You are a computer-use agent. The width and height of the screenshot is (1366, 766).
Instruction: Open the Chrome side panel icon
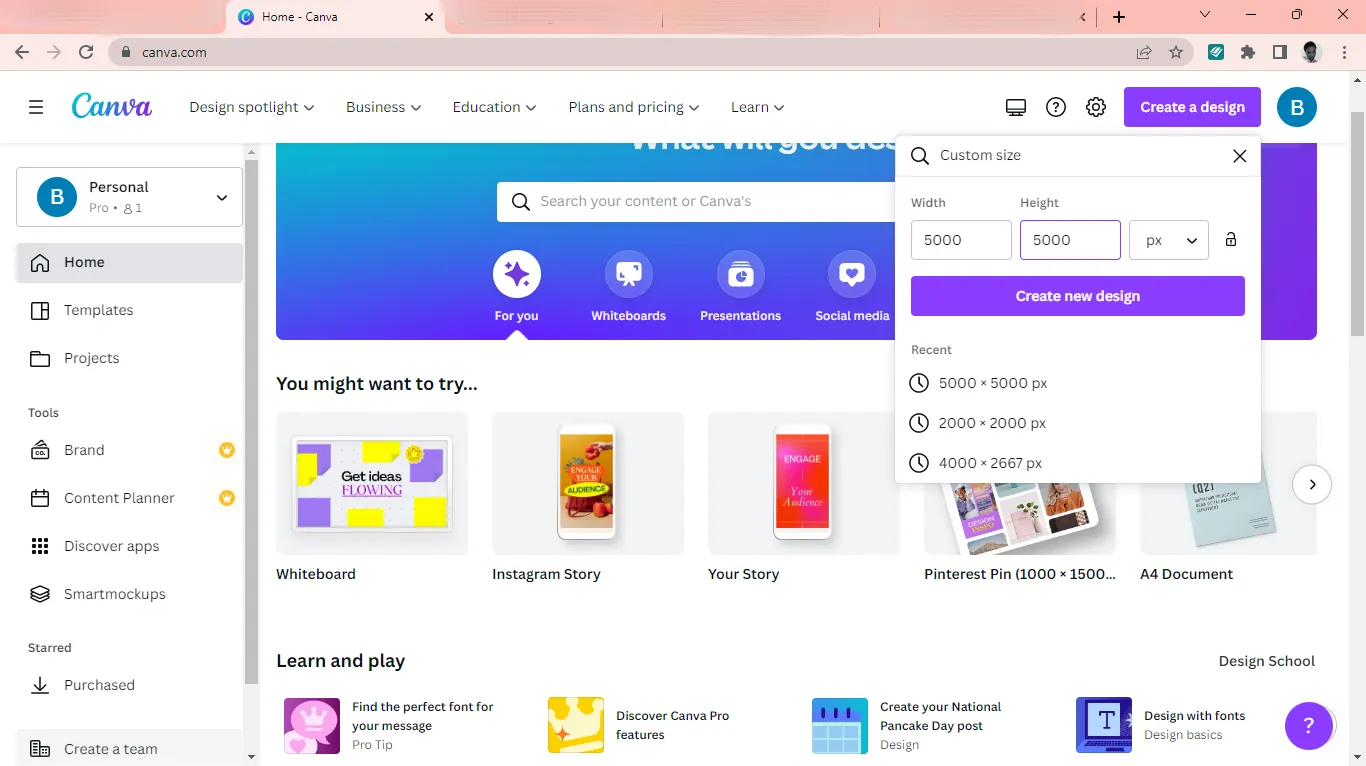[x=1280, y=52]
